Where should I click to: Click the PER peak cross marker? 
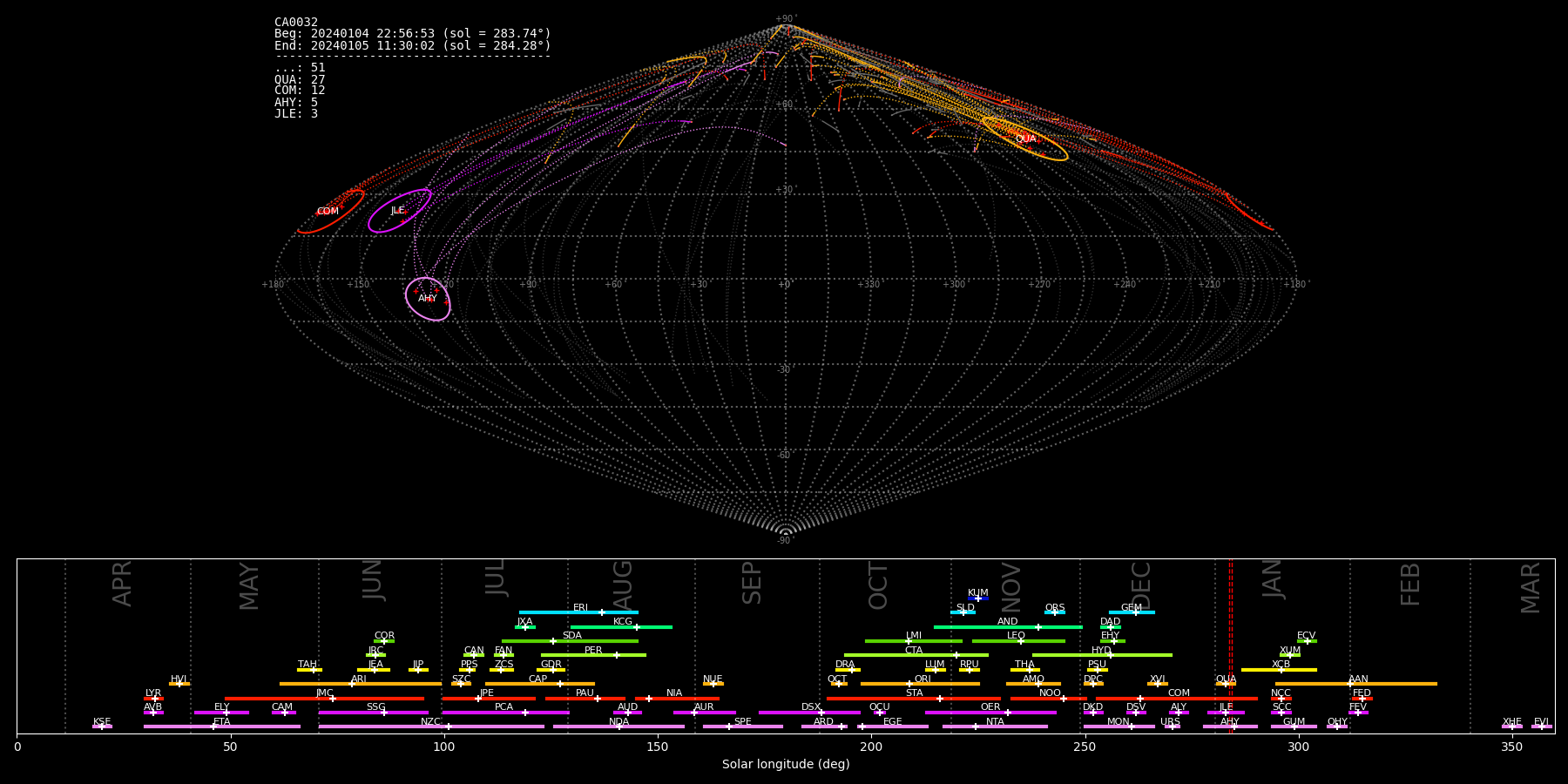tap(617, 655)
